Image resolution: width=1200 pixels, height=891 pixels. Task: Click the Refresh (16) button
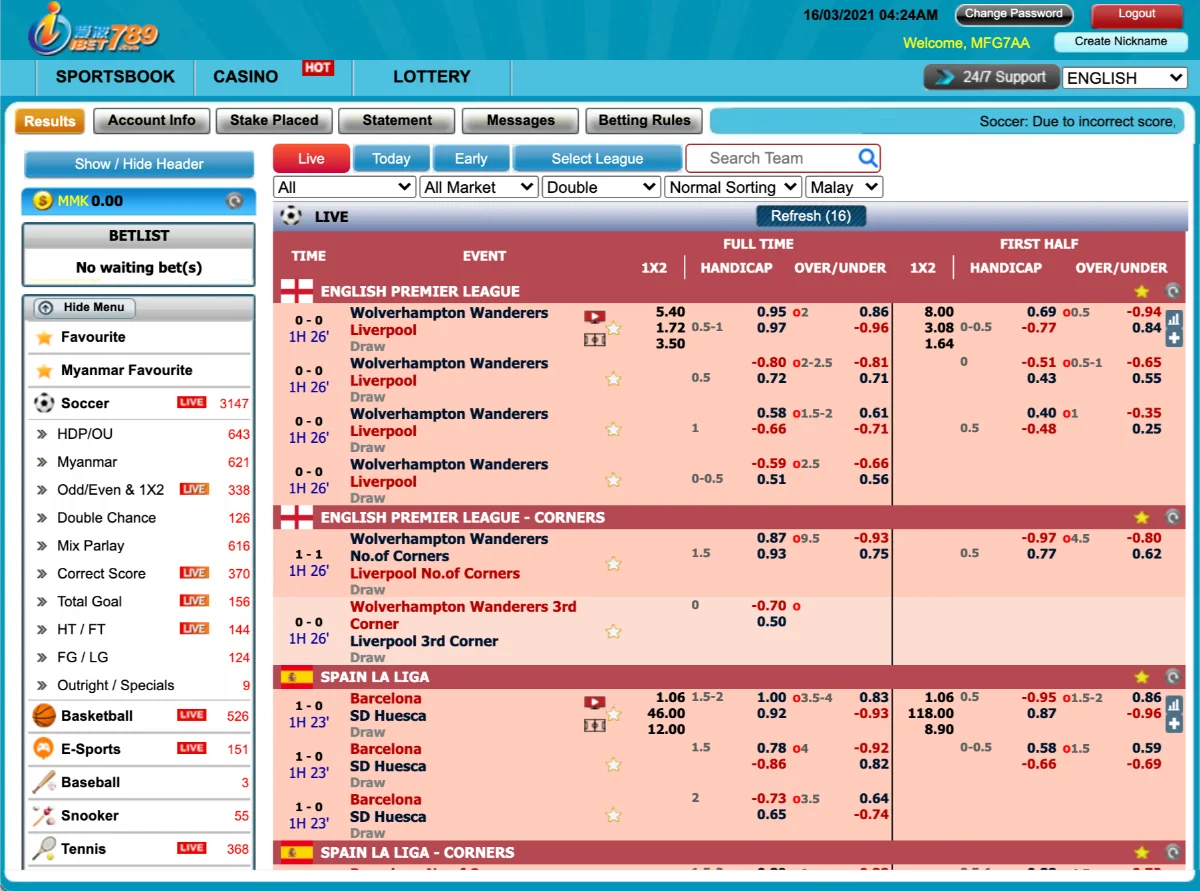(x=811, y=216)
